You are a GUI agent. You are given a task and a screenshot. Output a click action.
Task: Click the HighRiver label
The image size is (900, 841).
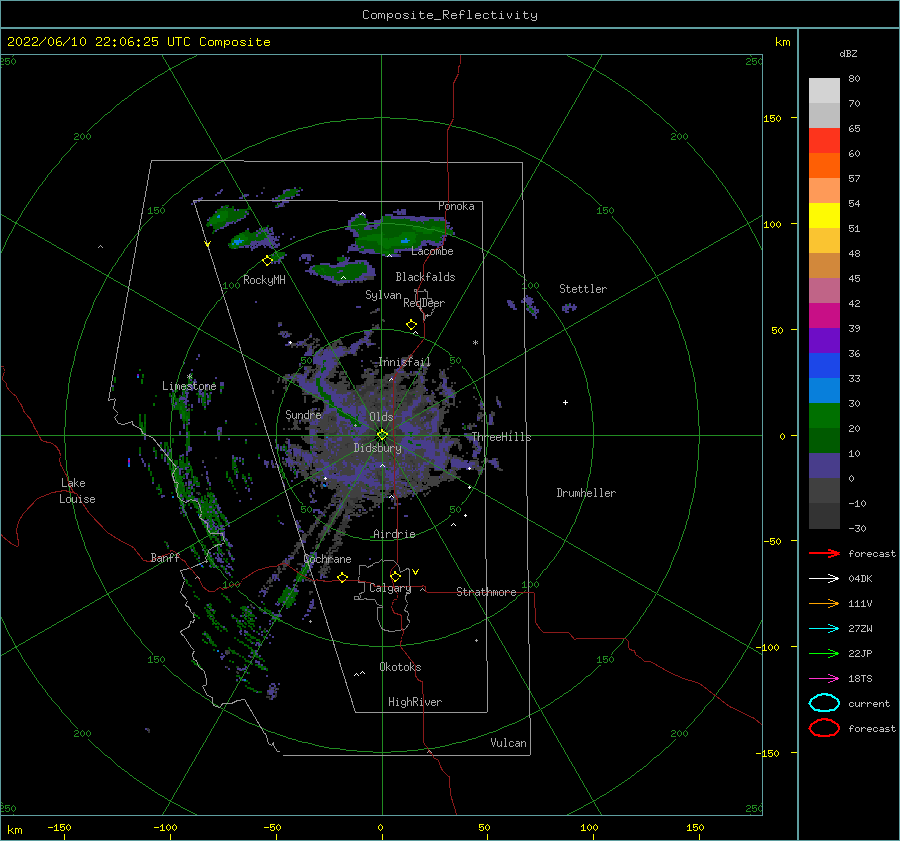click(415, 702)
